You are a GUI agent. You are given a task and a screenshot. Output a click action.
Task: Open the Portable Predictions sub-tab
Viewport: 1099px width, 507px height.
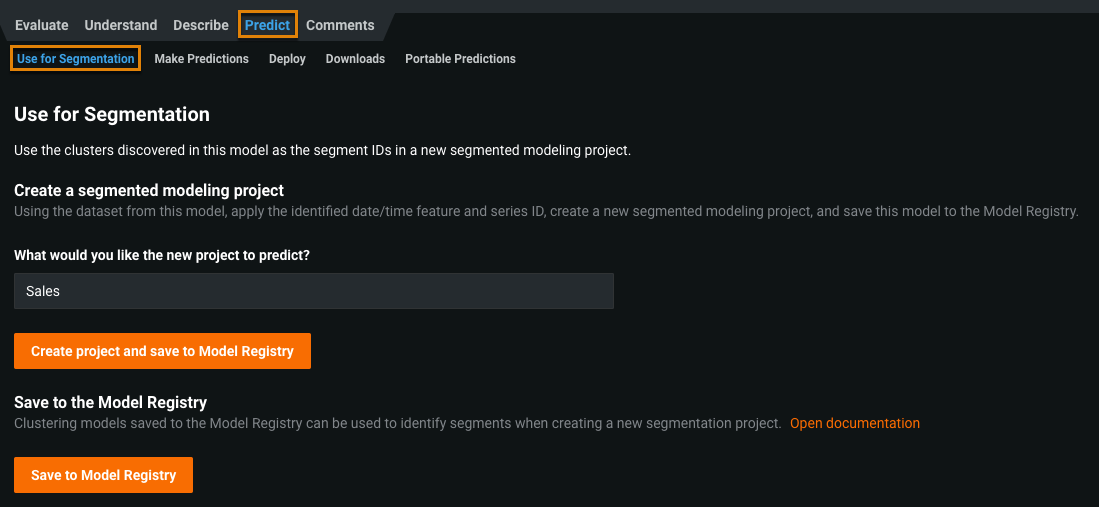pyautogui.click(x=460, y=59)
